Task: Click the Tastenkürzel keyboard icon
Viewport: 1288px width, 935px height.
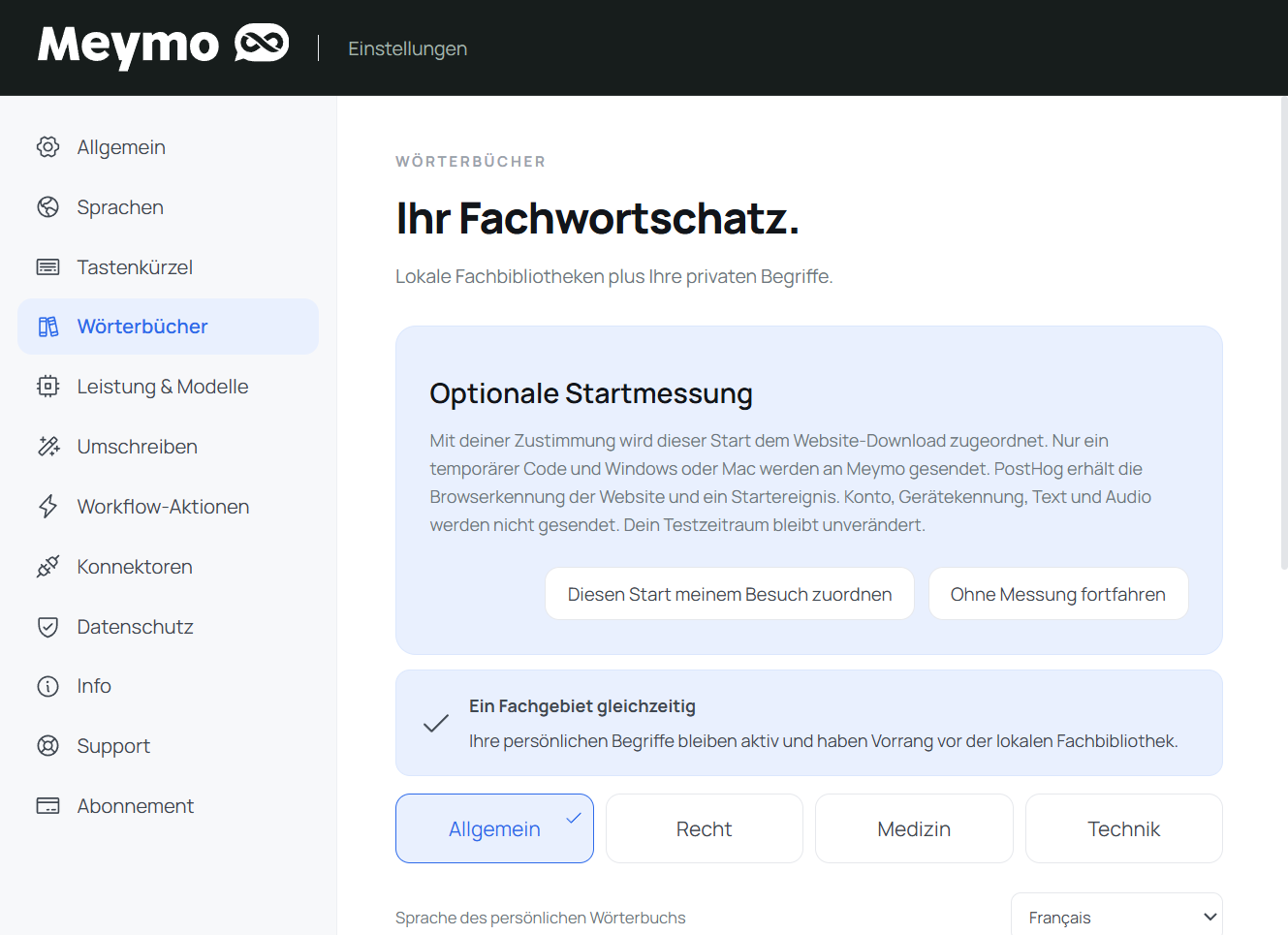Action: point(47,267)
